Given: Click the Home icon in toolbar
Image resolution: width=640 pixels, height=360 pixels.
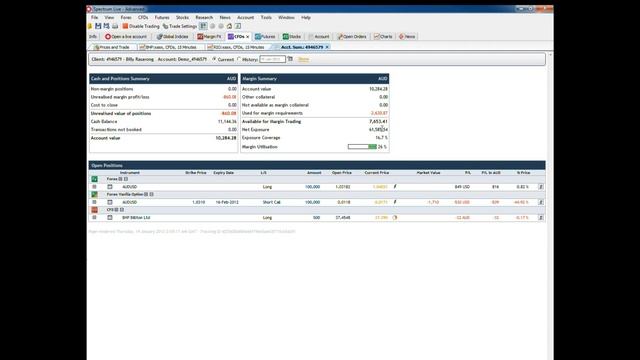Looking at the screenshot, I should point(229,26).
